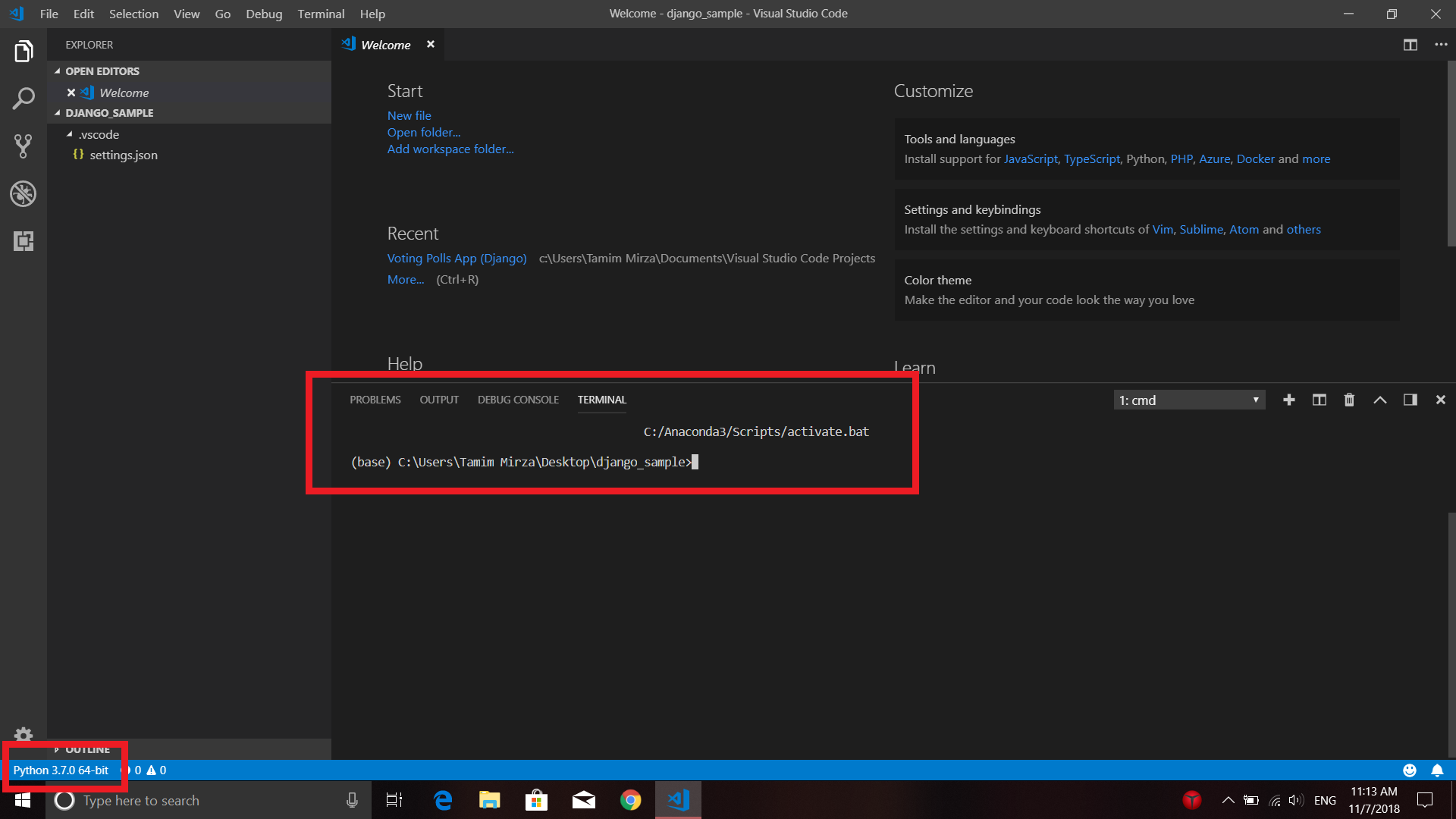The height and width of the screenshot is (819, 1456).
Task: Open the Debug menu
Action: click(x=264, y=14)
